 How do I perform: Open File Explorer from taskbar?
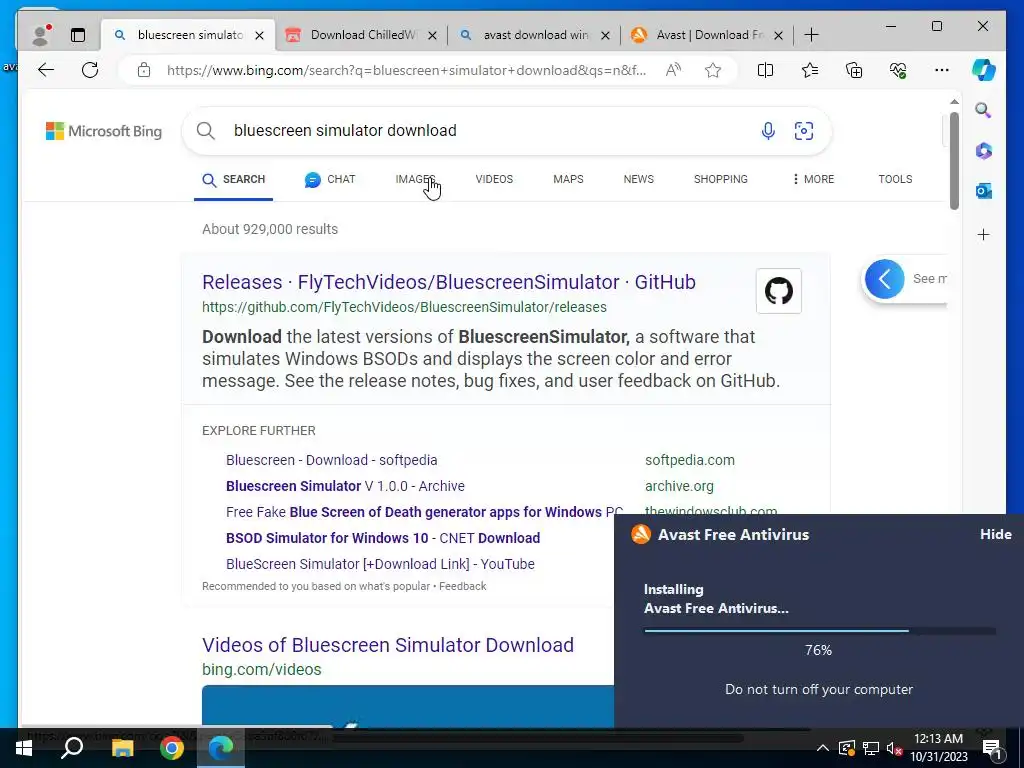(122, 748)
